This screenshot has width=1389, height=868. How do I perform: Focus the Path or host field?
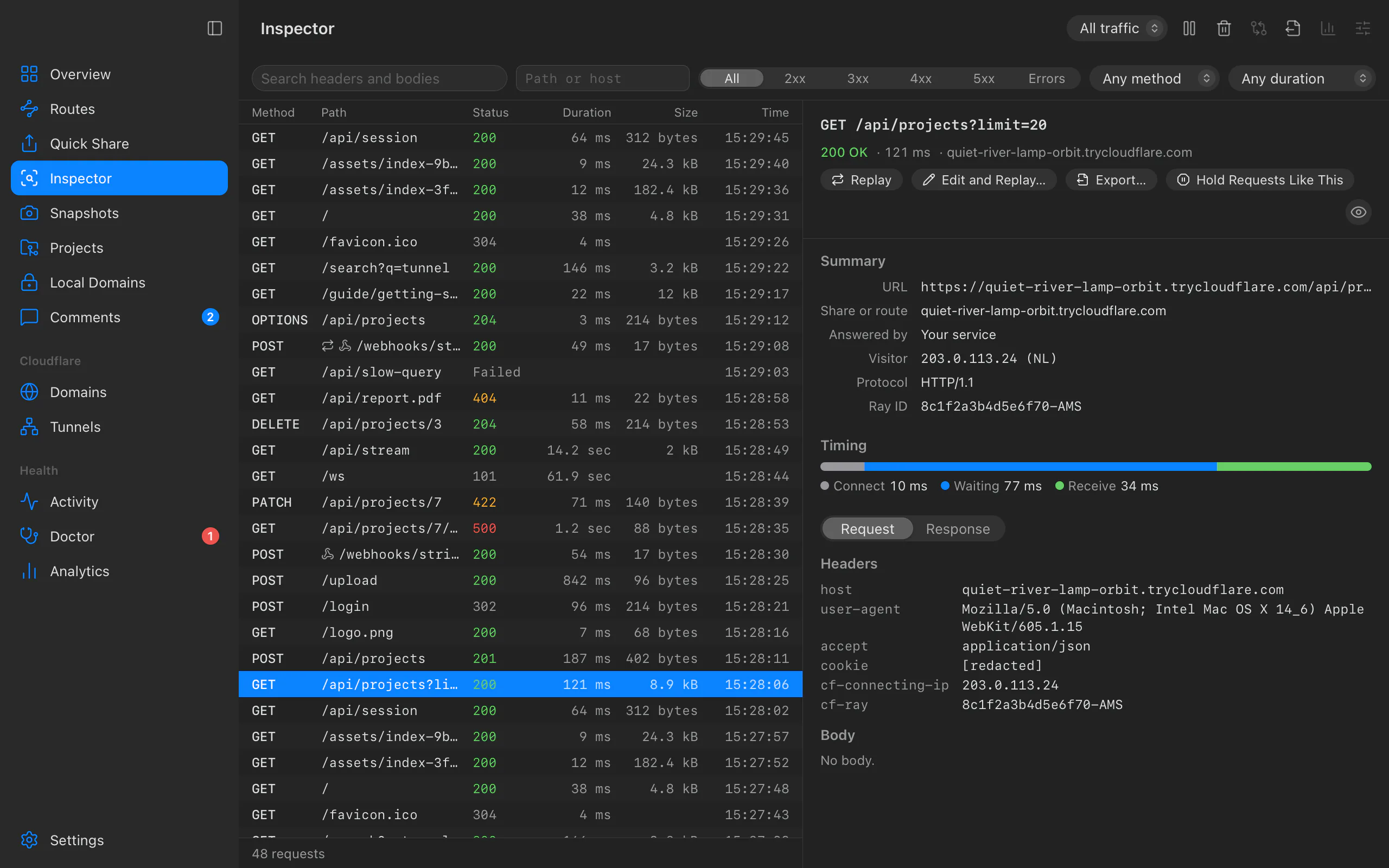tap(603, 78)
